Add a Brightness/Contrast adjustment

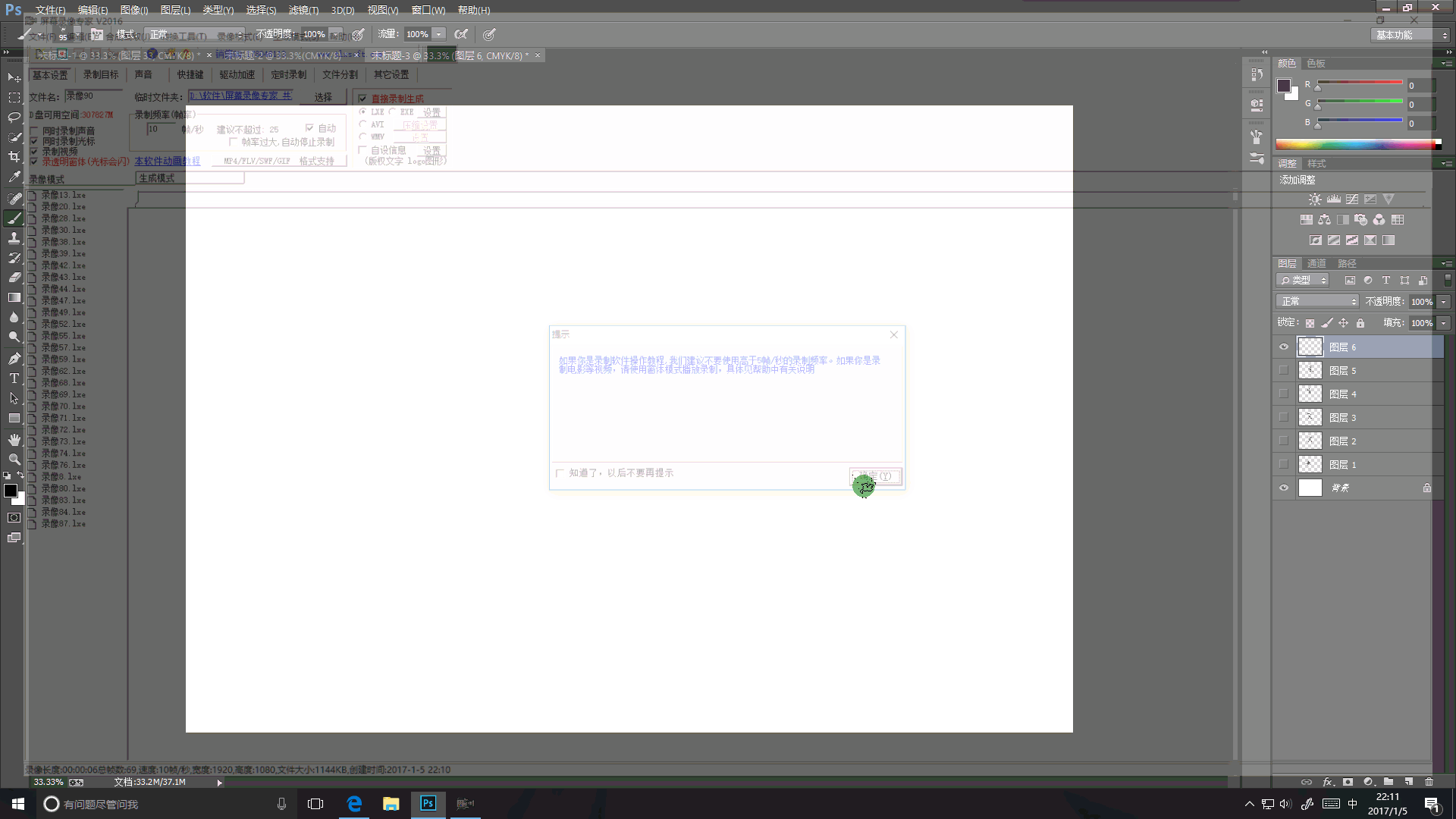click(x=1315, y=199)
